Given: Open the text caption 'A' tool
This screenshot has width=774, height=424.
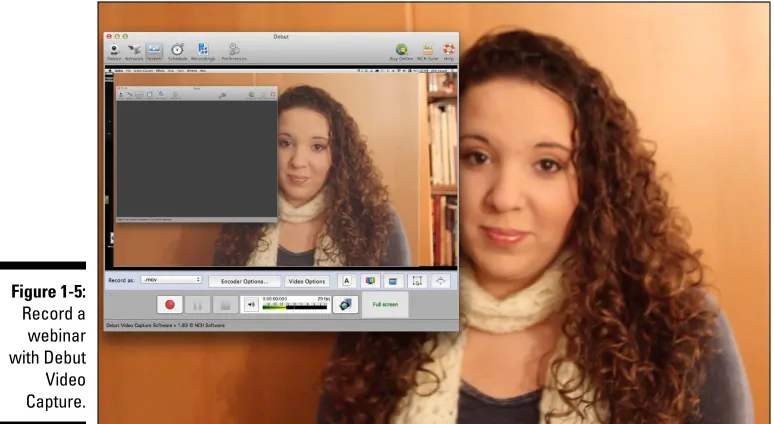Looking at the screenshot, I should tap(347, 281).
